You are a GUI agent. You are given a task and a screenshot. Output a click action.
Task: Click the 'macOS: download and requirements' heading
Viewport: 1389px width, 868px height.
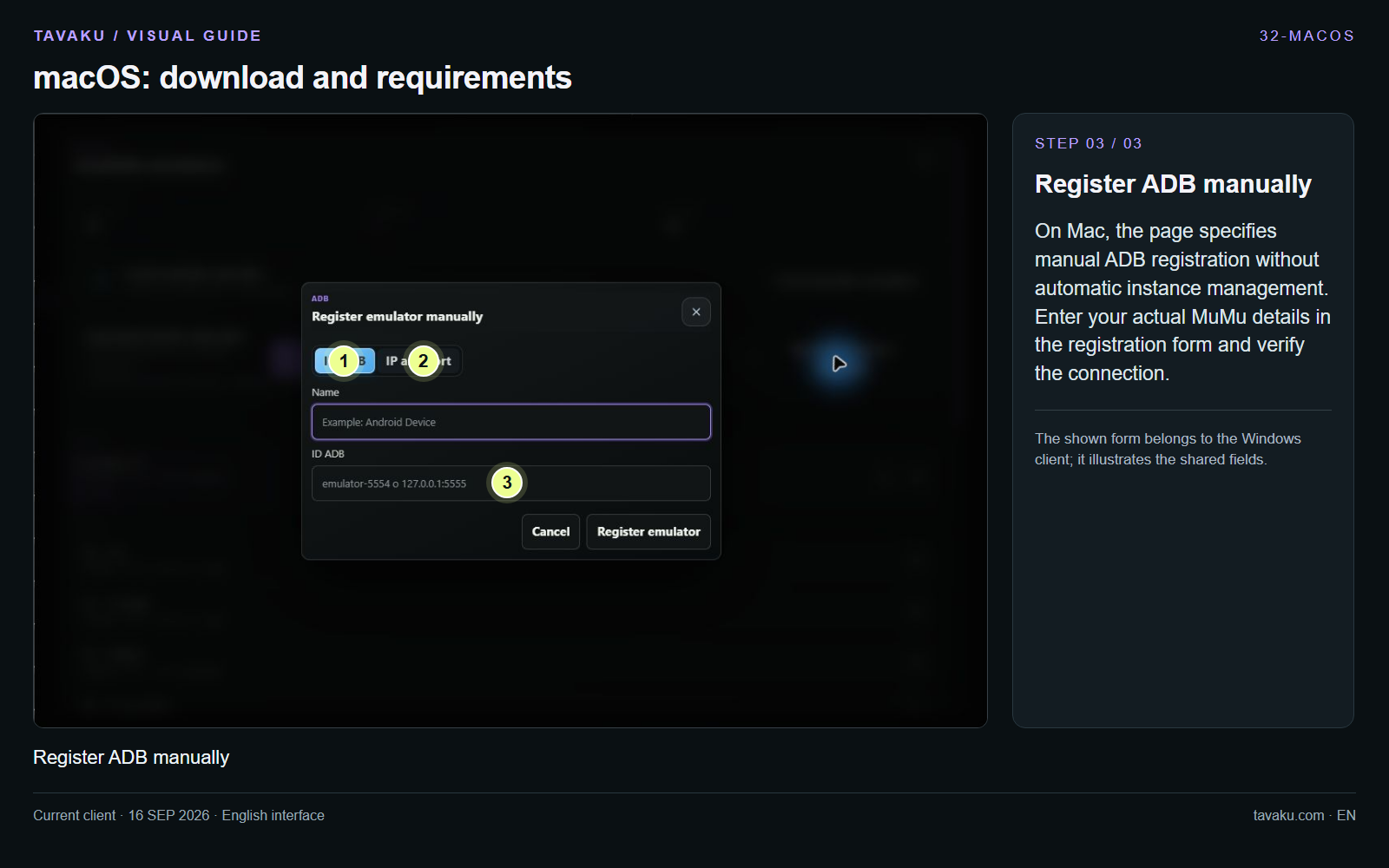point(302,77)
